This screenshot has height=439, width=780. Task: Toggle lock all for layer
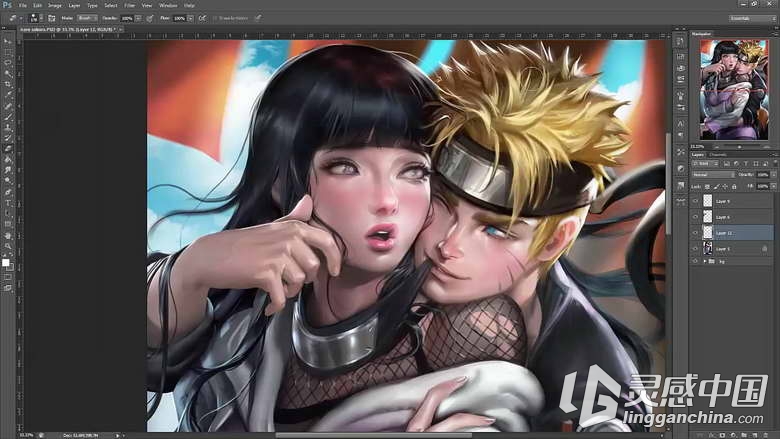pos(734,186)
